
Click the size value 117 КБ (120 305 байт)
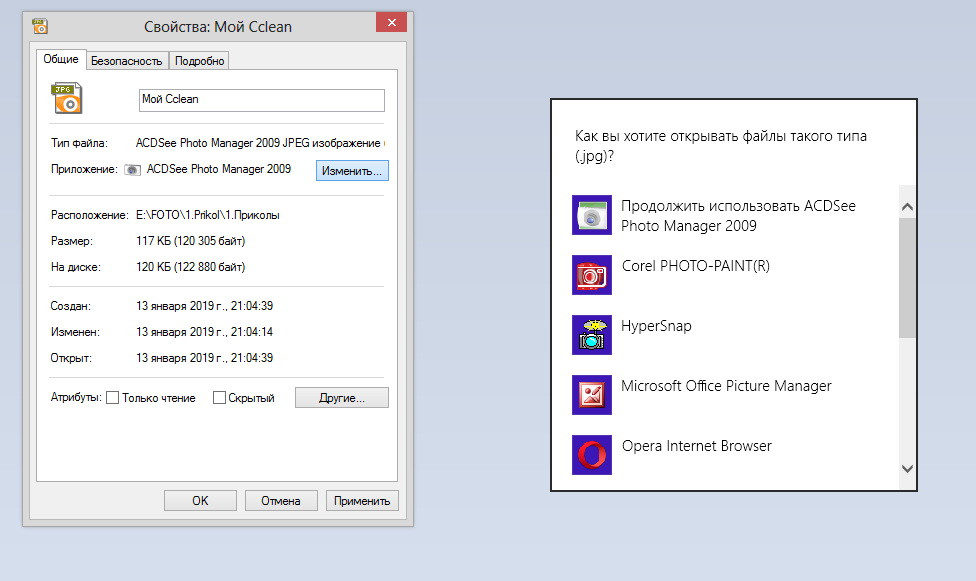pyautogui.click(x=190, y=241)
